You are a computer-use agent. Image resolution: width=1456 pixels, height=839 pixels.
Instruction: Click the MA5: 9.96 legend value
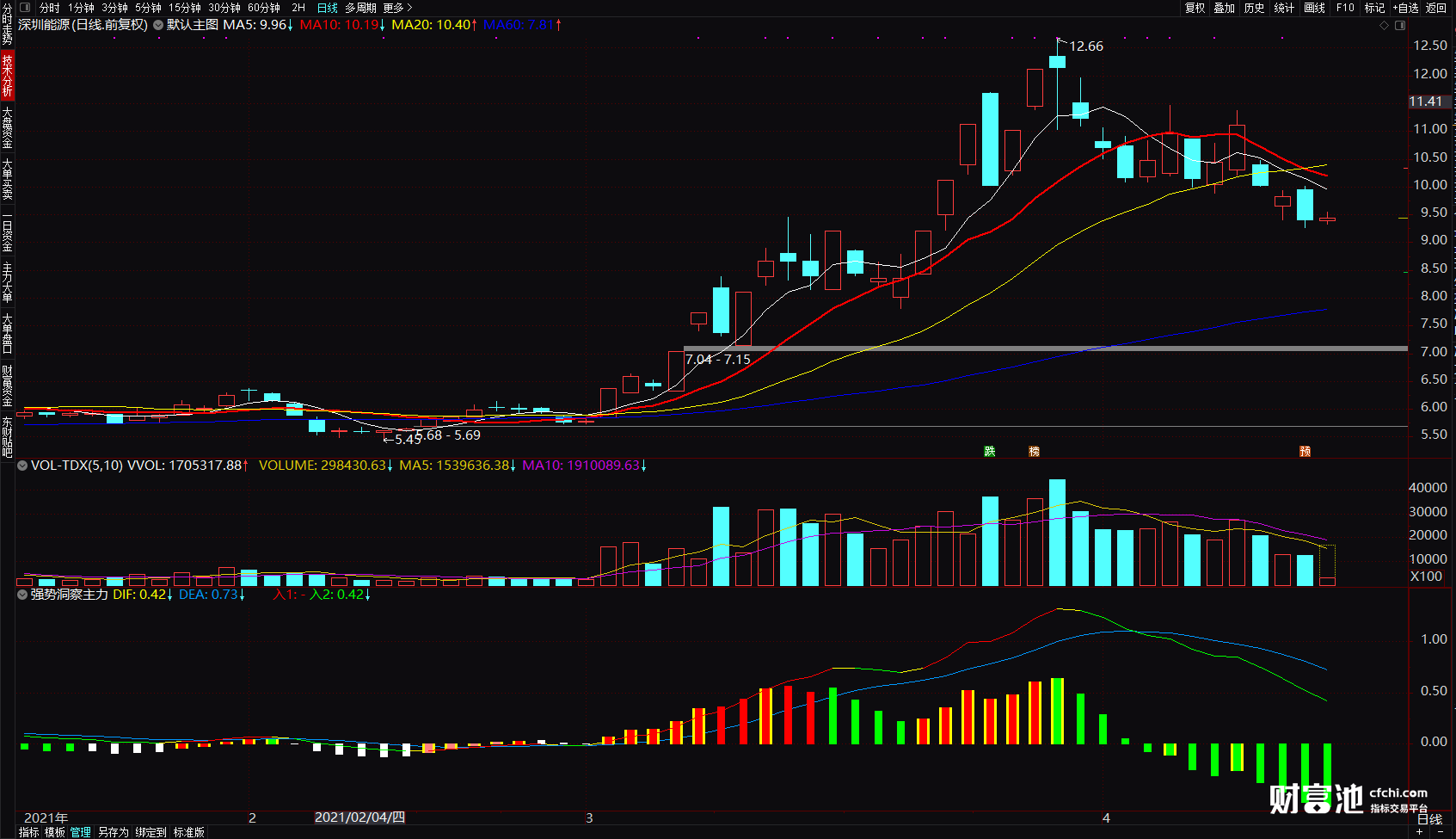[258, 25]
